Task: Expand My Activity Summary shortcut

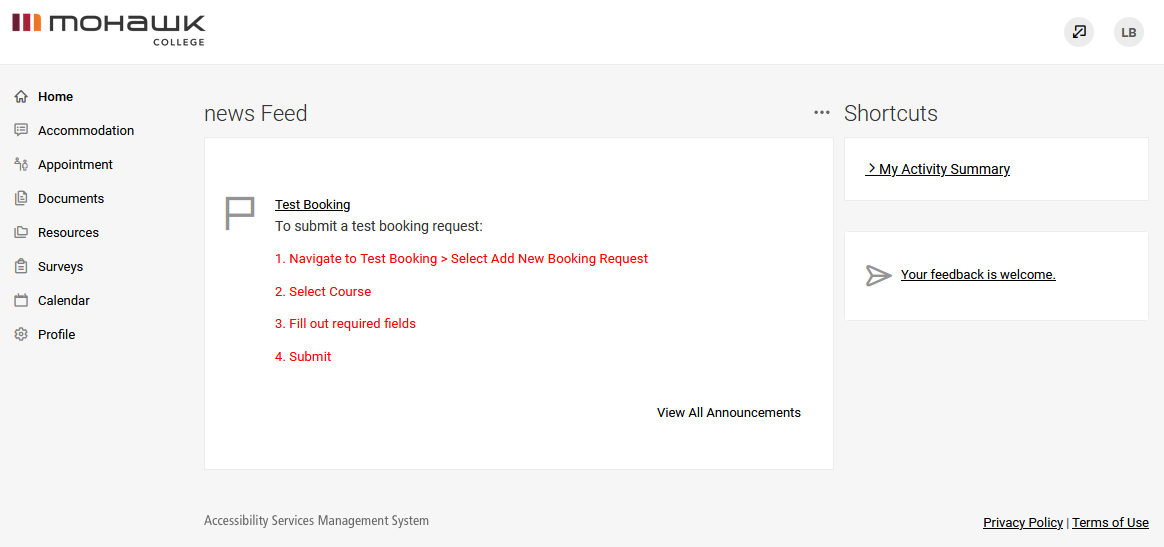Action: coord(938,170)
